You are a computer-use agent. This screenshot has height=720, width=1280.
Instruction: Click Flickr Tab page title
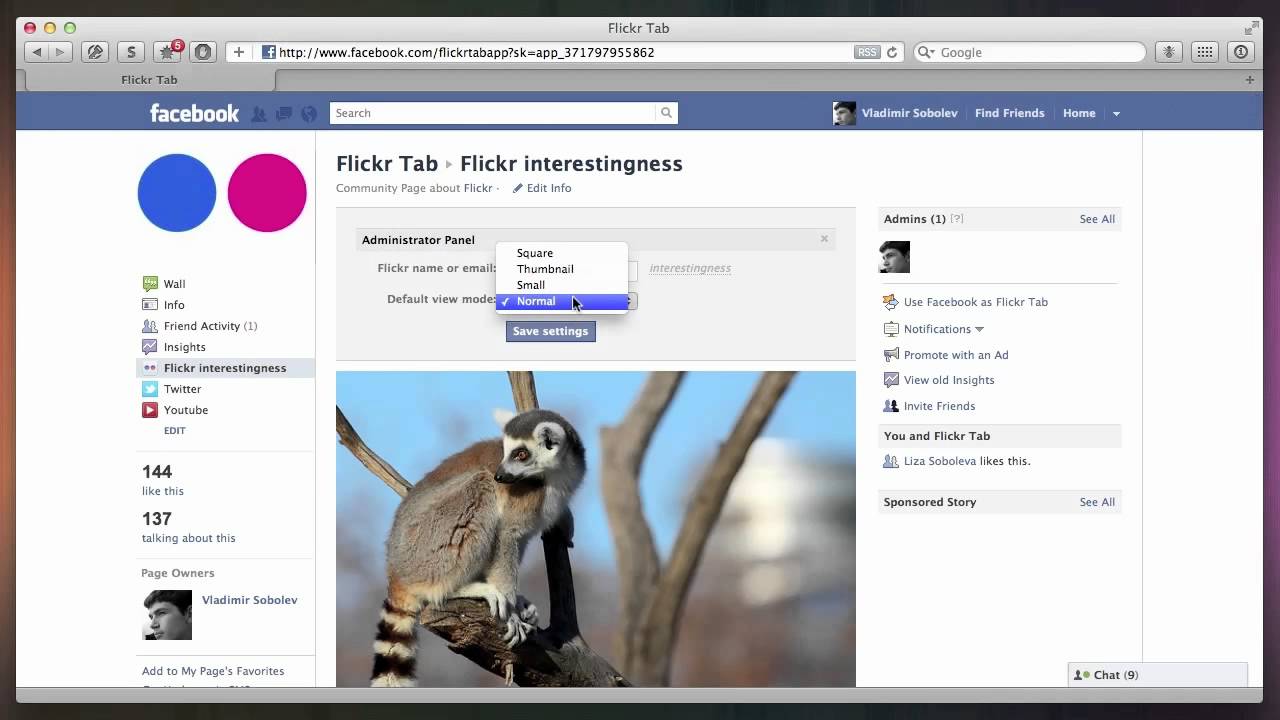387,164
